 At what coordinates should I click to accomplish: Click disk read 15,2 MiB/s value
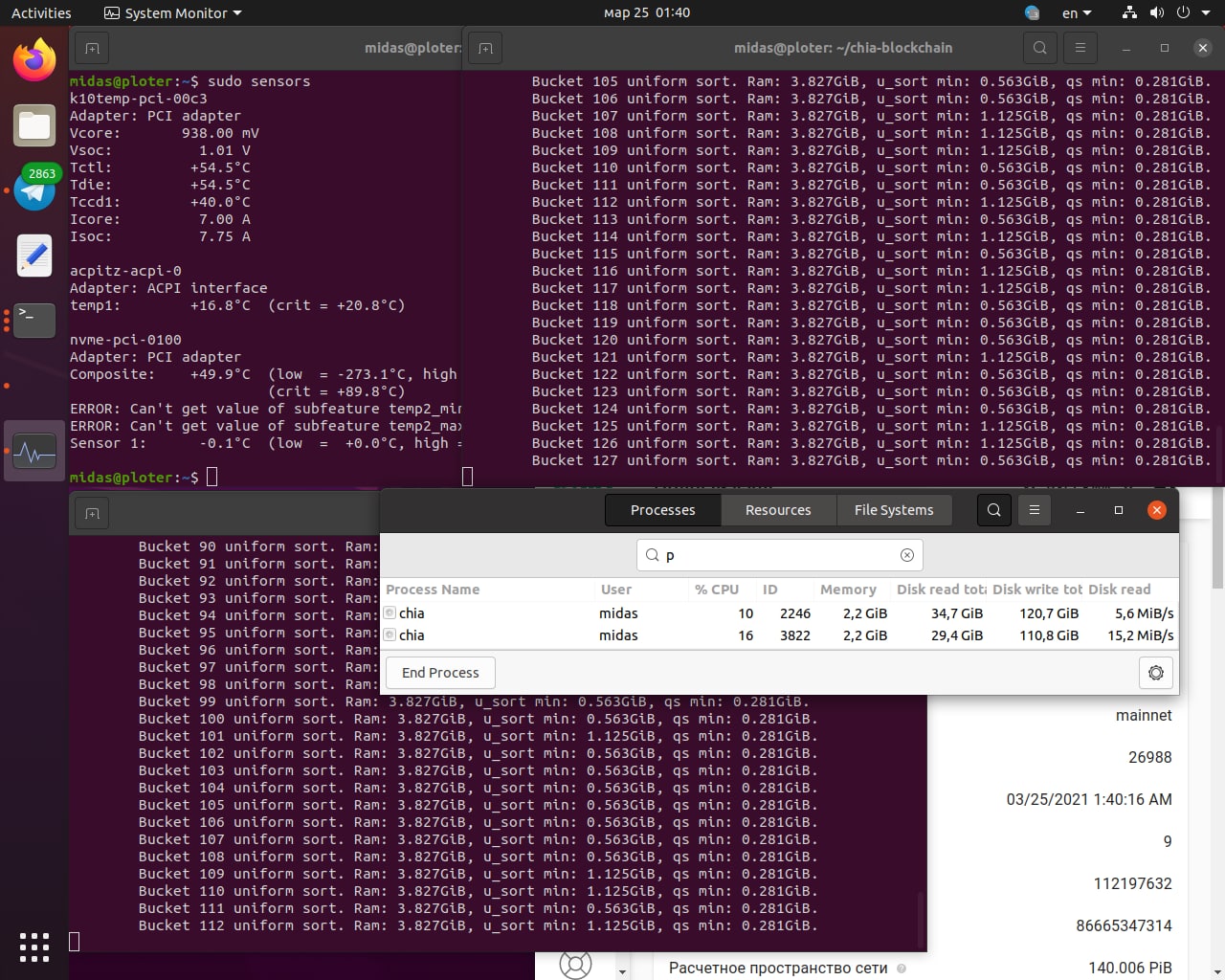1141,635
